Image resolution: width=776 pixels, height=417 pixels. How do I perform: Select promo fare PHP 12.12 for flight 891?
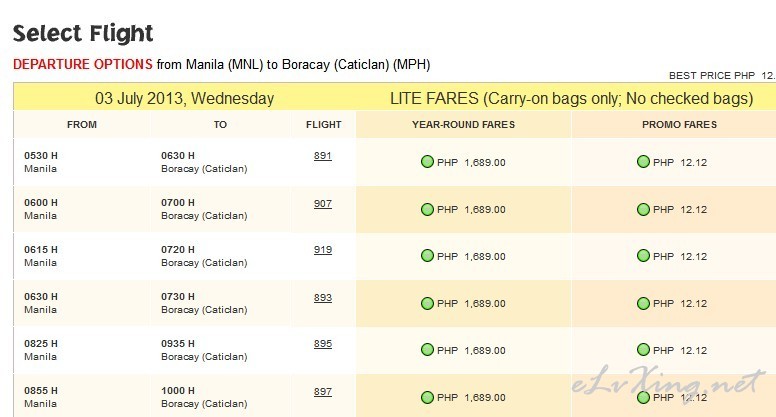[x=643, y=162]
